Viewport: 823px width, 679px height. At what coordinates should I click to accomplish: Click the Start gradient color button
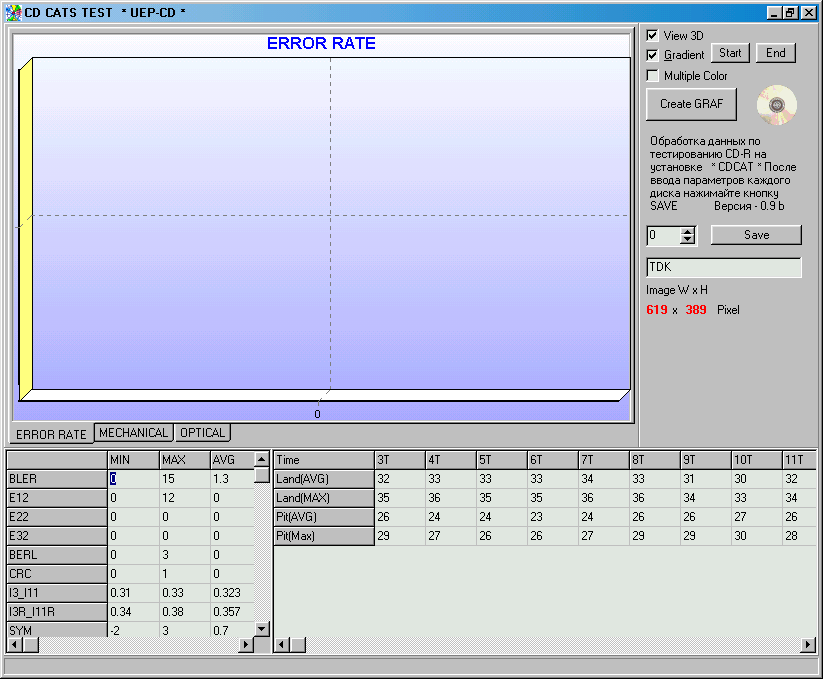pos(730,53)
